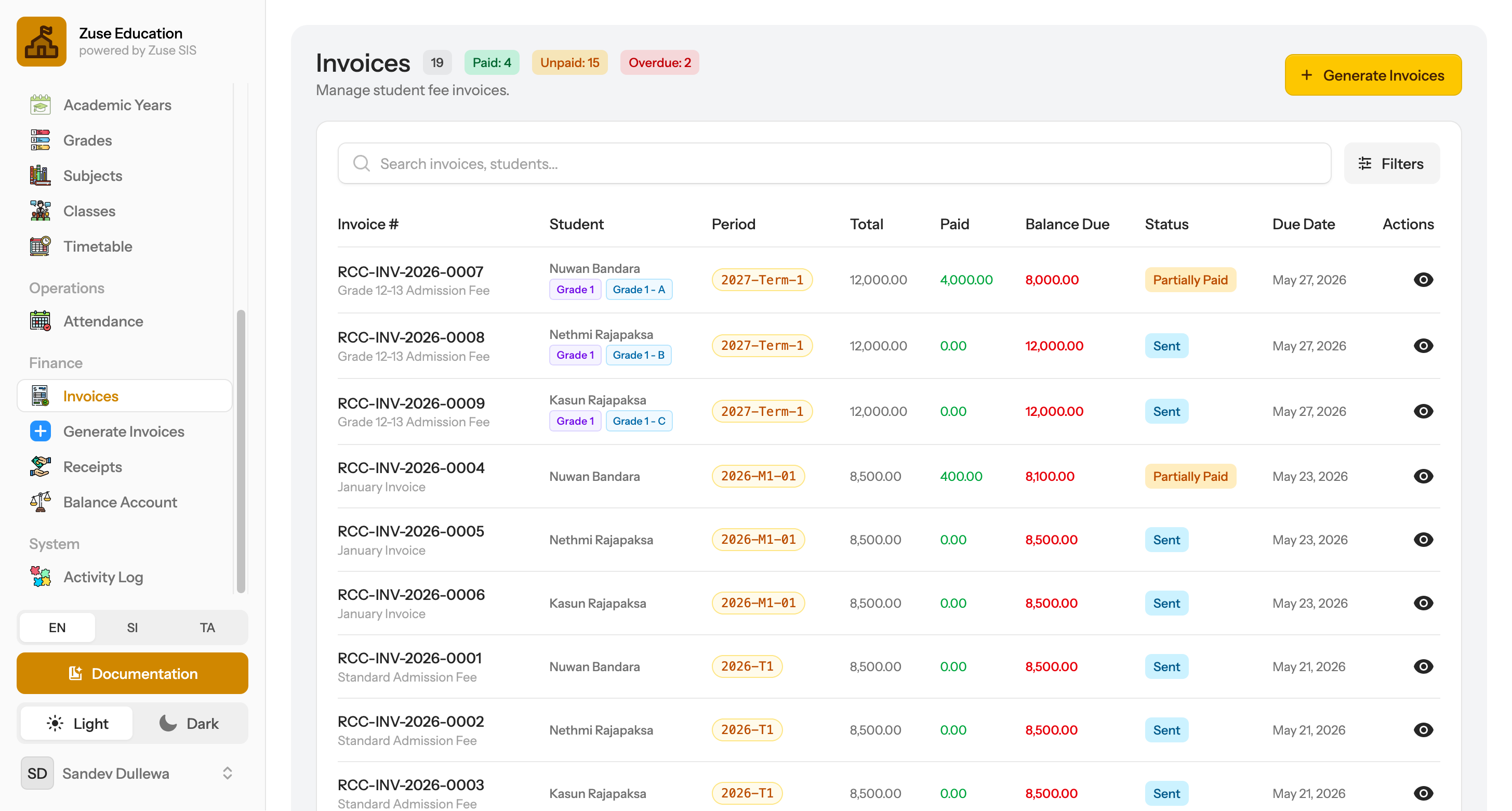The width and height of the screenshot is (1512, 811).
Task: Open Academic Years from sidebar icon
Action: point(41,105)
